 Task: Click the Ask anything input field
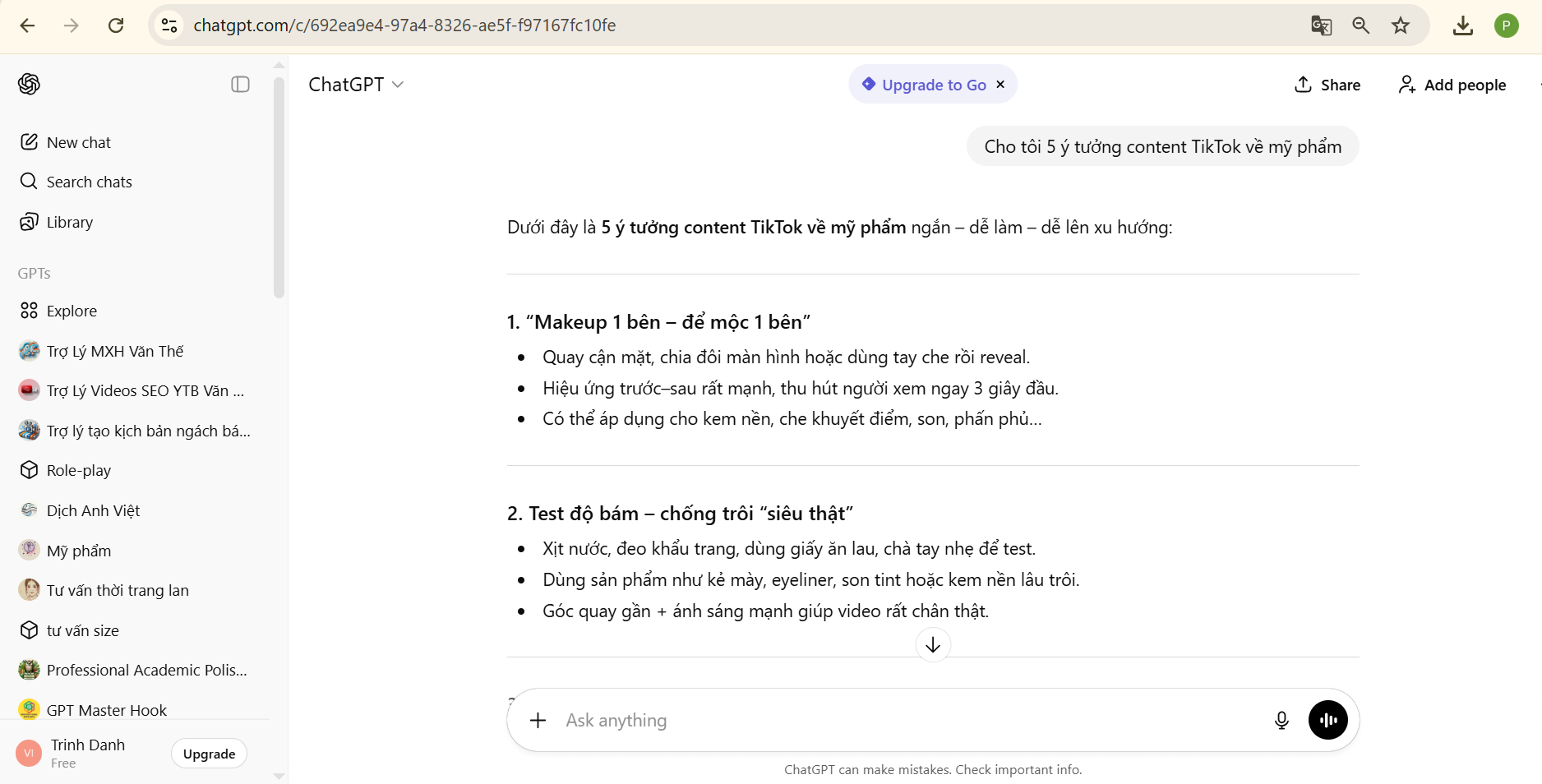coord(822,721)
